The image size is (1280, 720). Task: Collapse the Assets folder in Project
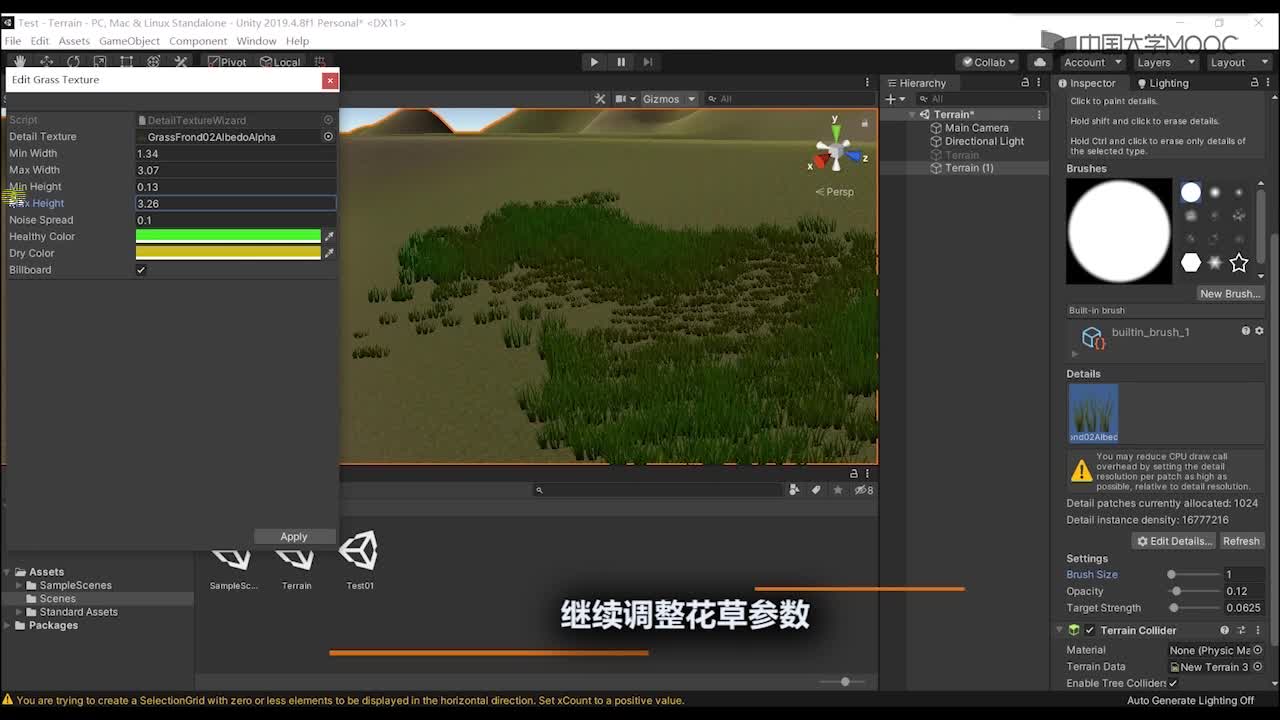(x=9, y=572)
